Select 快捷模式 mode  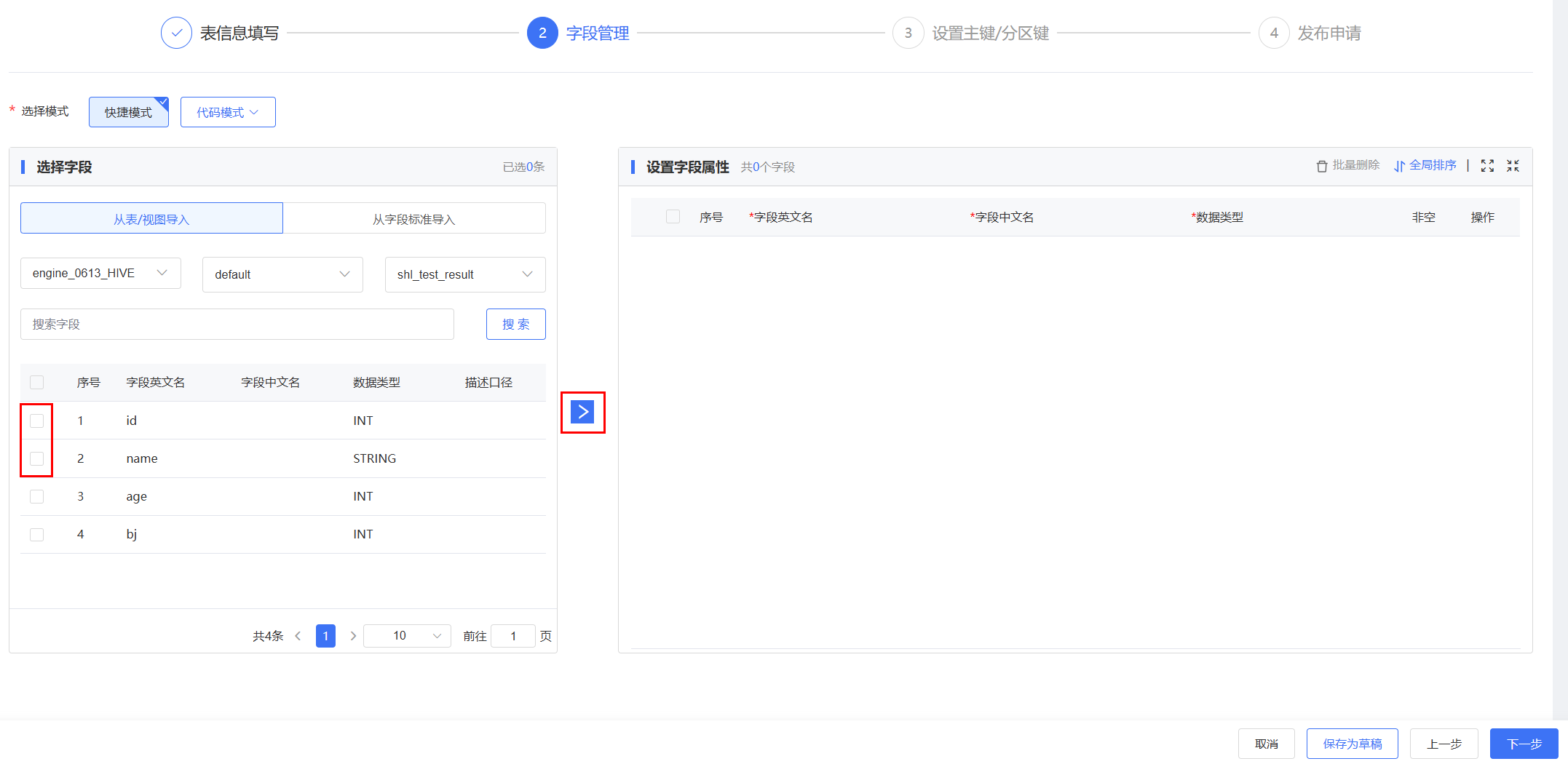coord(129,112)
